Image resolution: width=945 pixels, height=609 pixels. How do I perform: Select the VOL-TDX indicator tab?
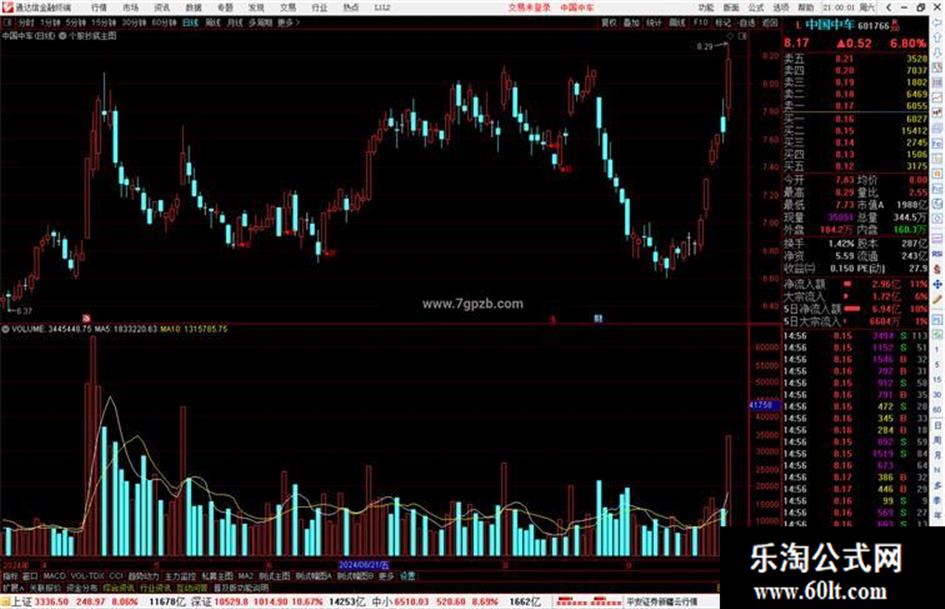pyautogui.click(x=88, y=576)
